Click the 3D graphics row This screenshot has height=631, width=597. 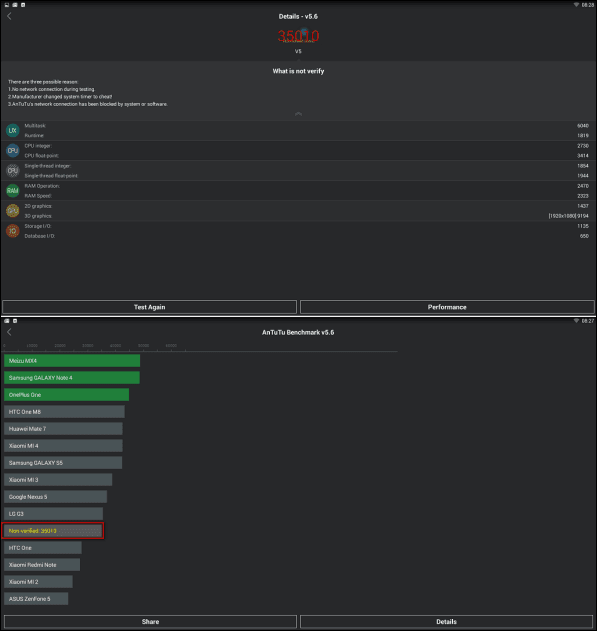(x=298, y=216)
